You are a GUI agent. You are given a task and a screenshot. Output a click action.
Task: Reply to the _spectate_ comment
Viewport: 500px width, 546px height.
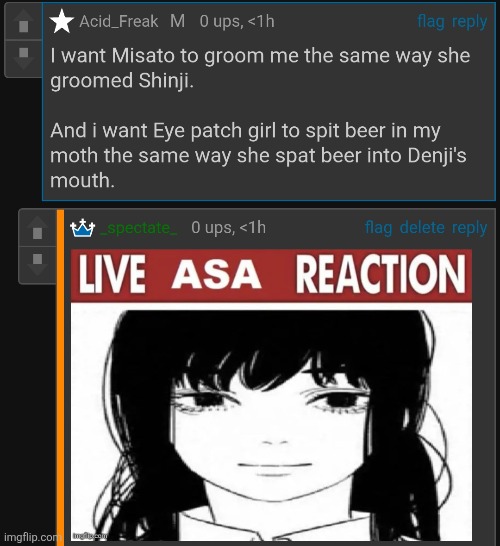click(x=469, y=229)
